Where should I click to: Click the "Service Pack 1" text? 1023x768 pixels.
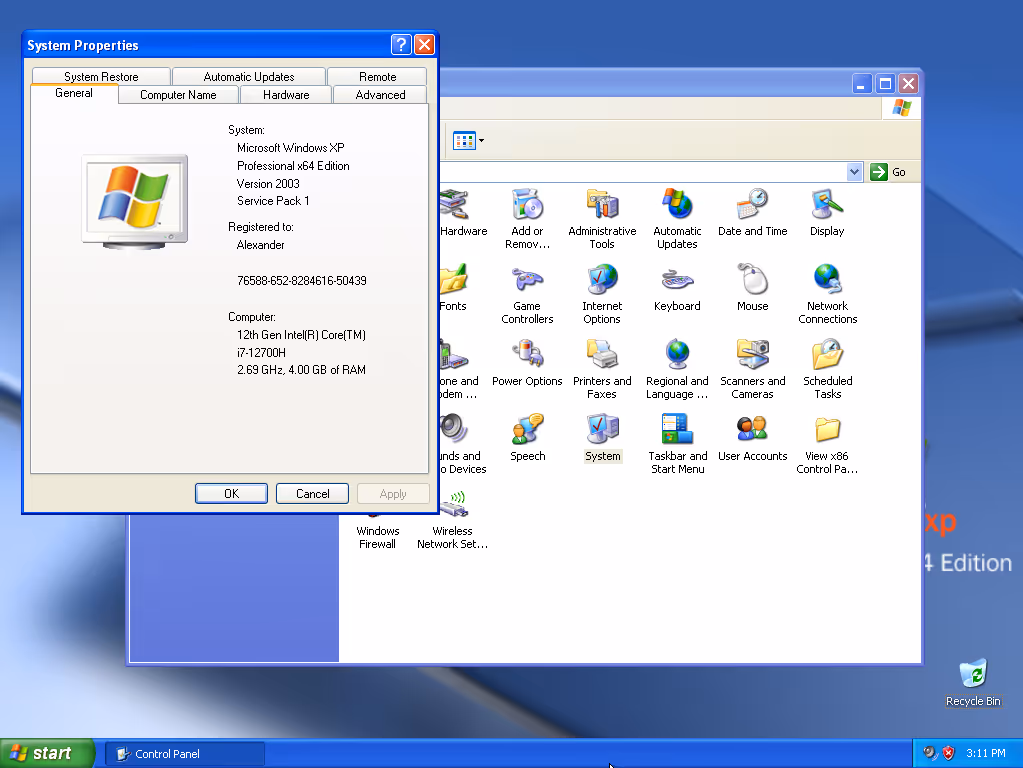point(273,201)
